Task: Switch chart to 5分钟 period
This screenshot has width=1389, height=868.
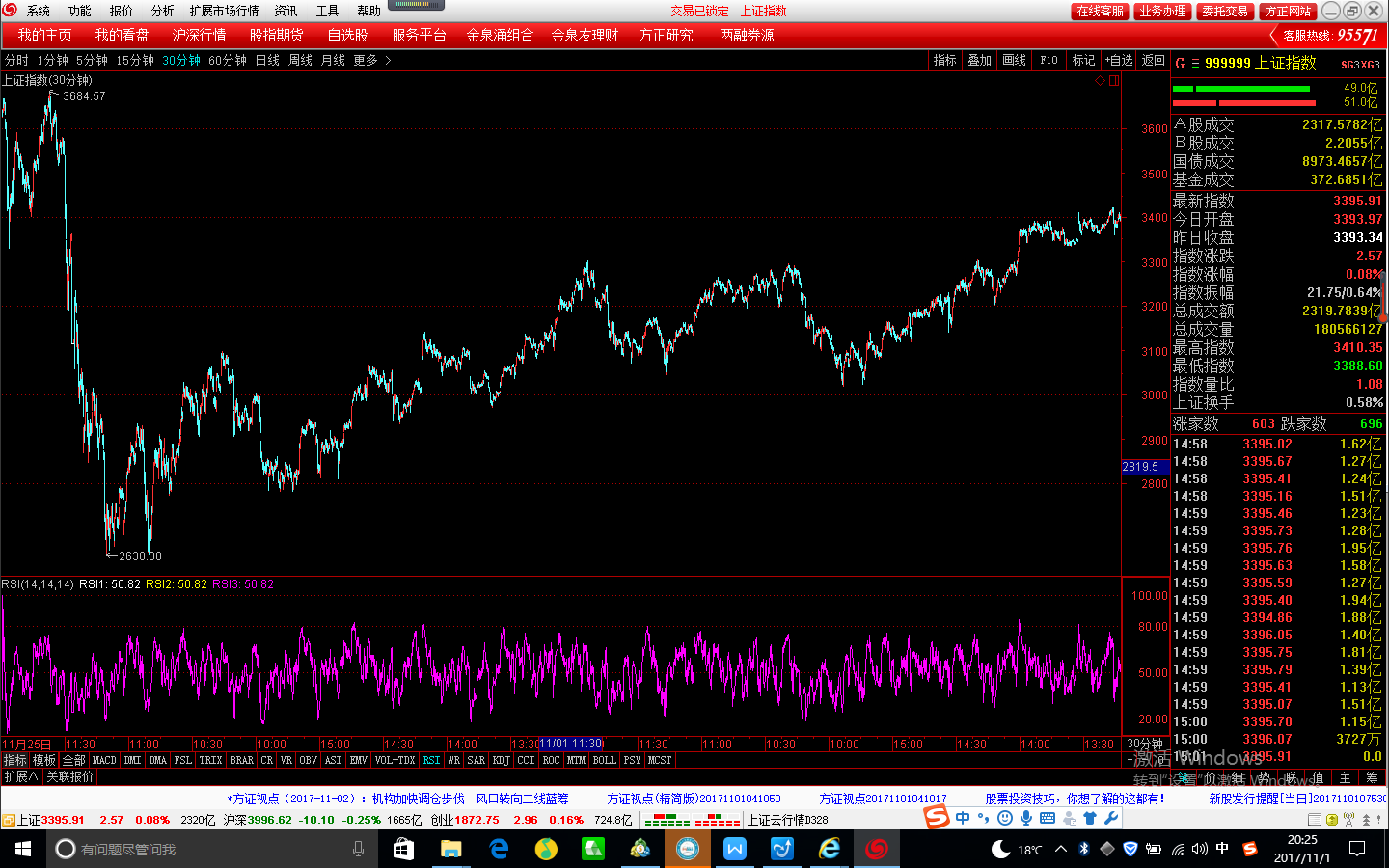Action: point(92,60)
